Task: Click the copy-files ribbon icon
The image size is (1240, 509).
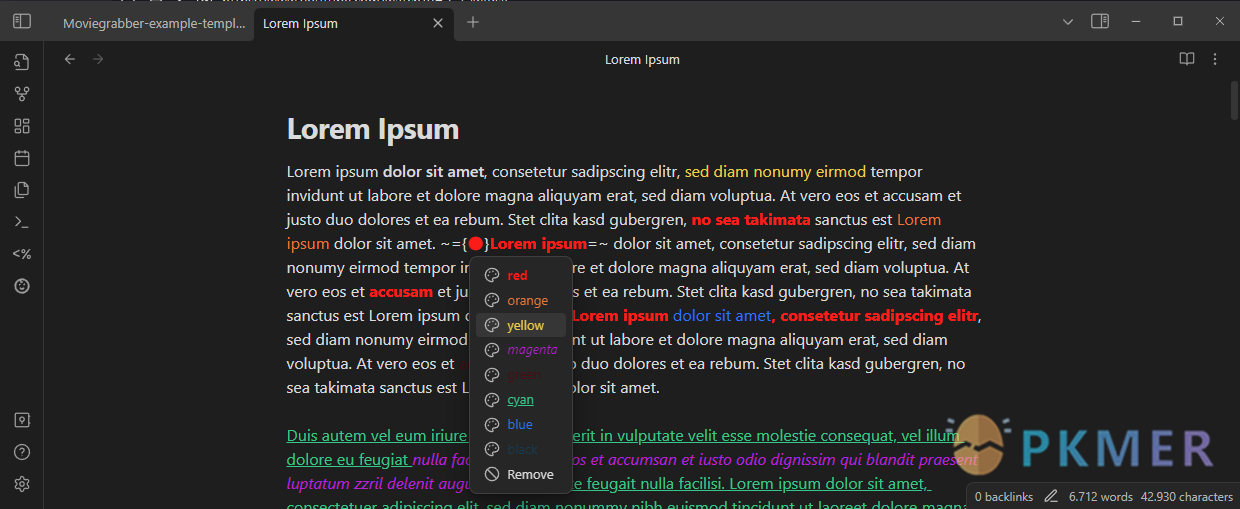Action: [x=22, y=190]
